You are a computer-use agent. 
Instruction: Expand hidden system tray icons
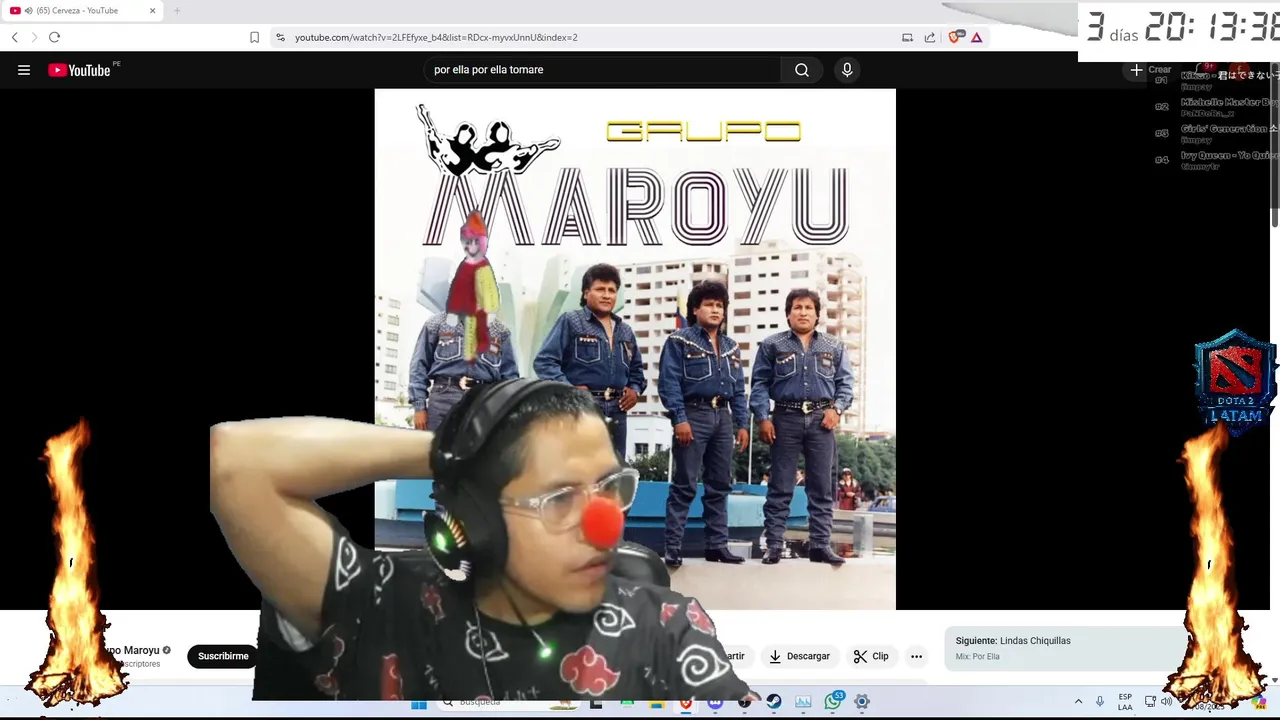pos(1078,702)
